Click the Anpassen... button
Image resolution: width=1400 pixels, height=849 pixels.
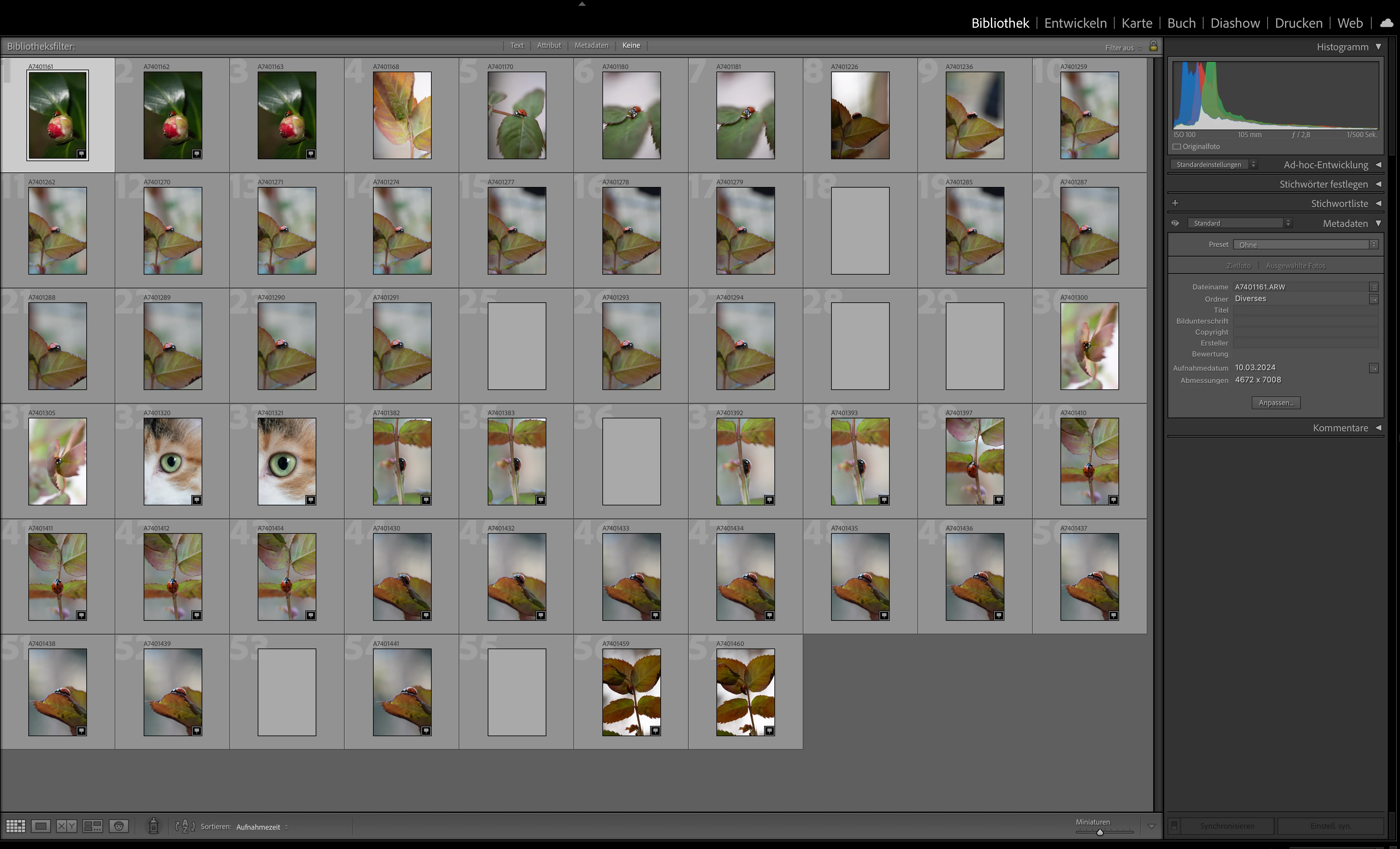click(x=1276, y=403)
